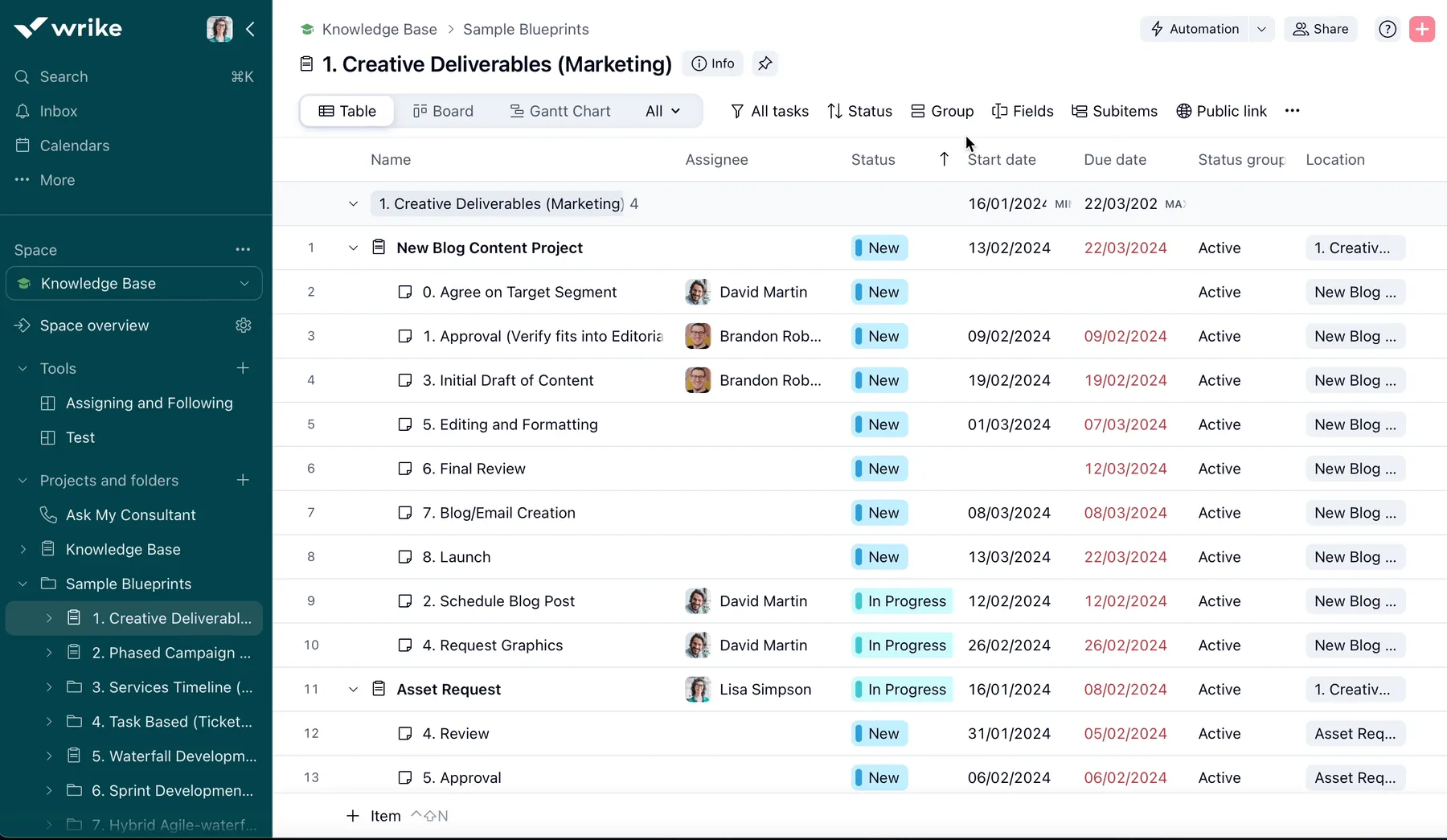
Task: Open Space overview settings gear
Action: (x=244, y=326)
